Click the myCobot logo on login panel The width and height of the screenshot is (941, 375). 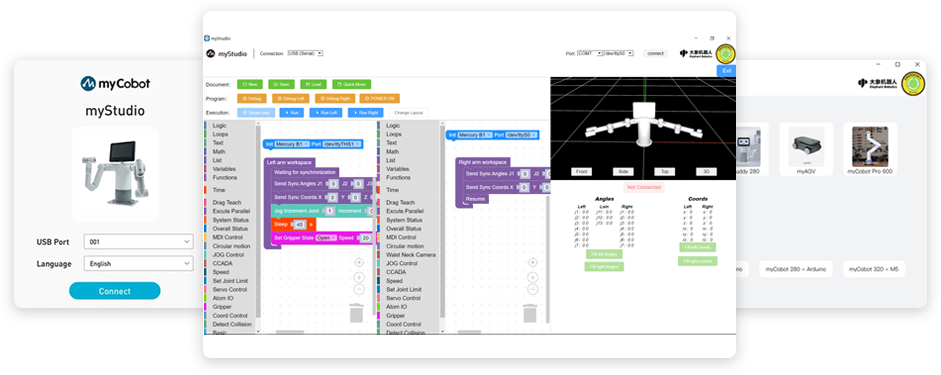(x=115, y=83)
